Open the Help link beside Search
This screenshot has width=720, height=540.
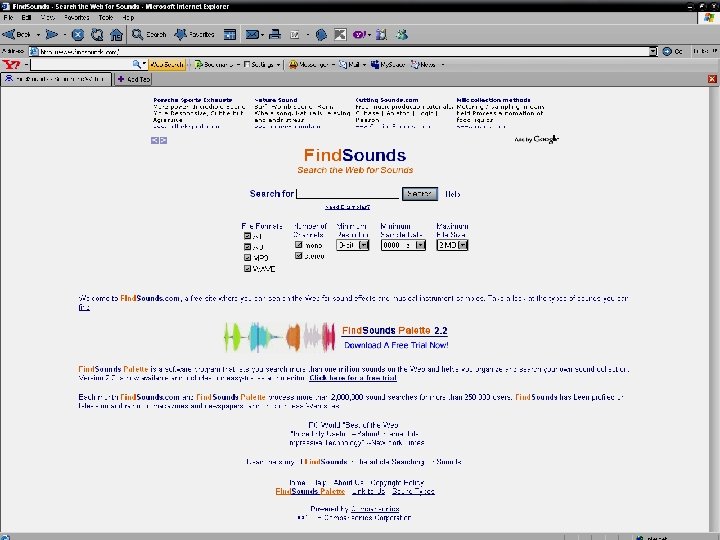(x=453, y=194)
